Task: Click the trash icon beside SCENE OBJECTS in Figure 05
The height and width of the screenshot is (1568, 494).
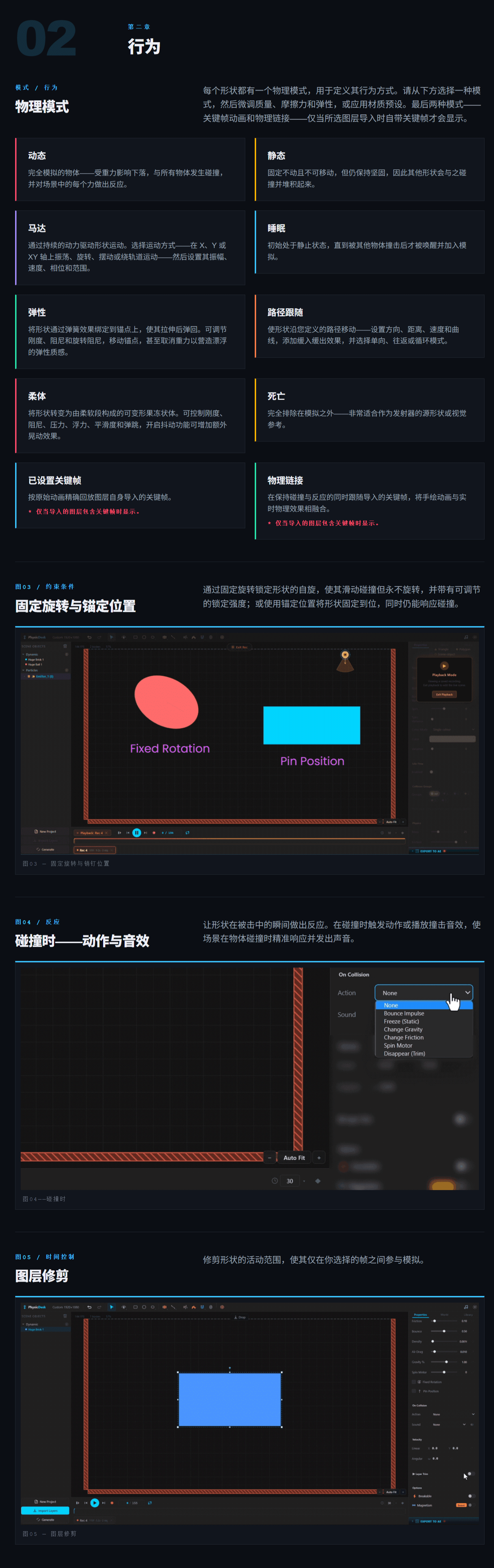Action: [x=65, y=1316]
